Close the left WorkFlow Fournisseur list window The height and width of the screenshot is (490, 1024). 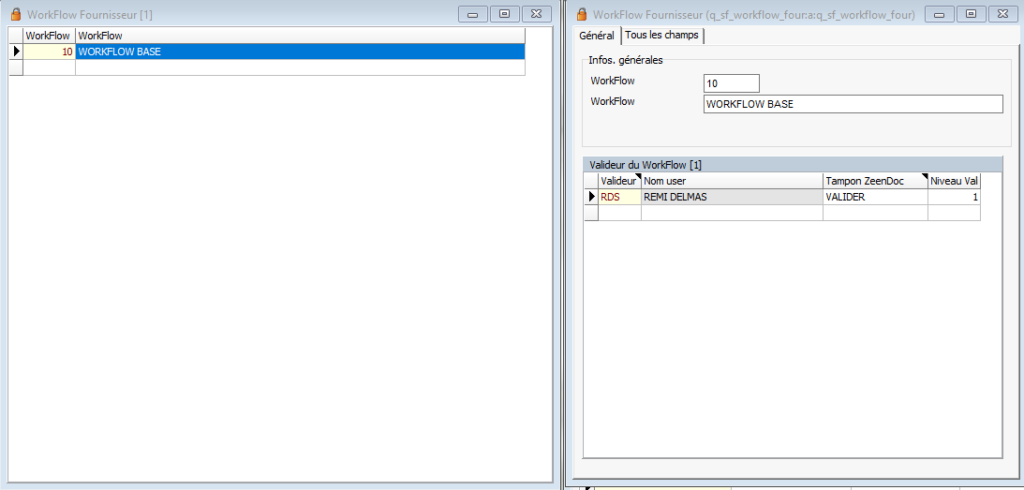[536, 14]
